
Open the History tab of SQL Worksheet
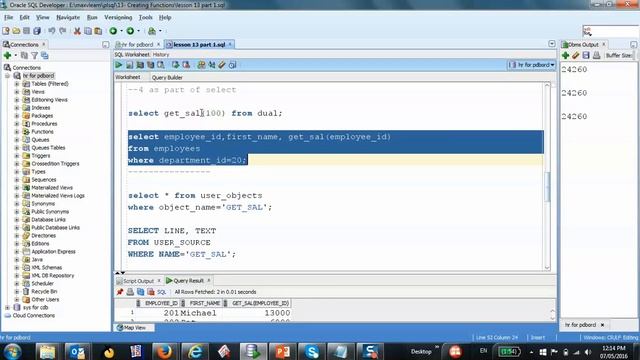click(161, 55)
